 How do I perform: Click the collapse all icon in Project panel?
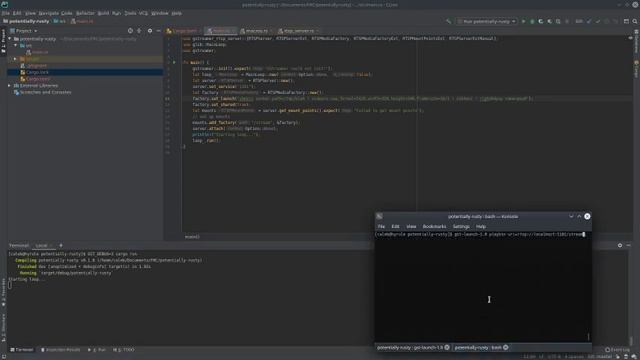(139, 31)
